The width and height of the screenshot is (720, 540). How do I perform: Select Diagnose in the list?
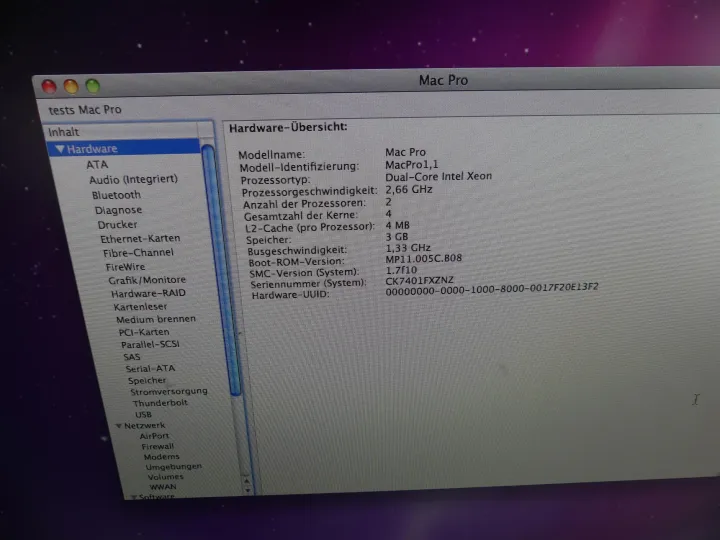point(118,210)
